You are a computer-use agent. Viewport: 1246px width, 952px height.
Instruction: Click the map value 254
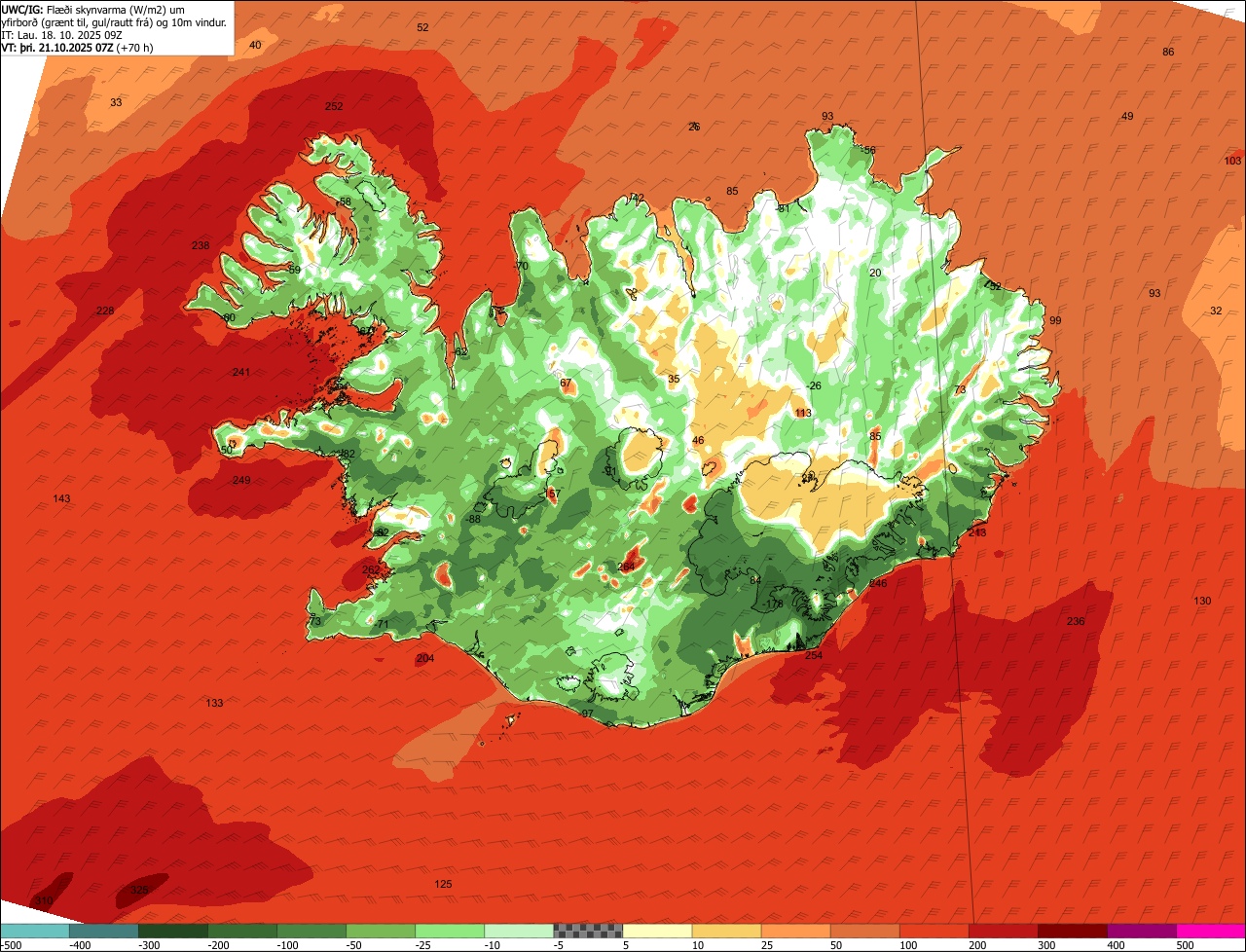pyautogui.click(x=814, y=655)
